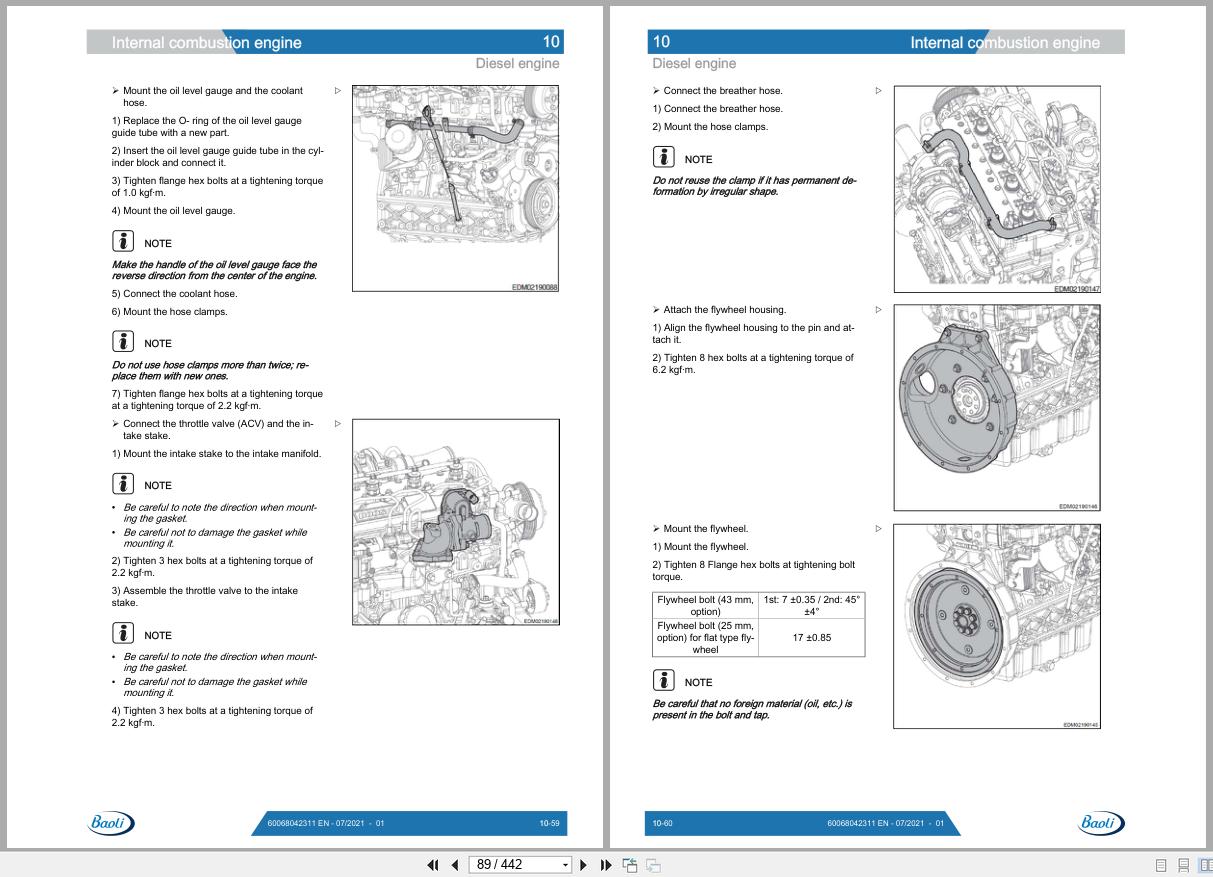1213x877 pixels.
Task: Click the triangle marker beside flywheel housing image
Action: [879, 309]
